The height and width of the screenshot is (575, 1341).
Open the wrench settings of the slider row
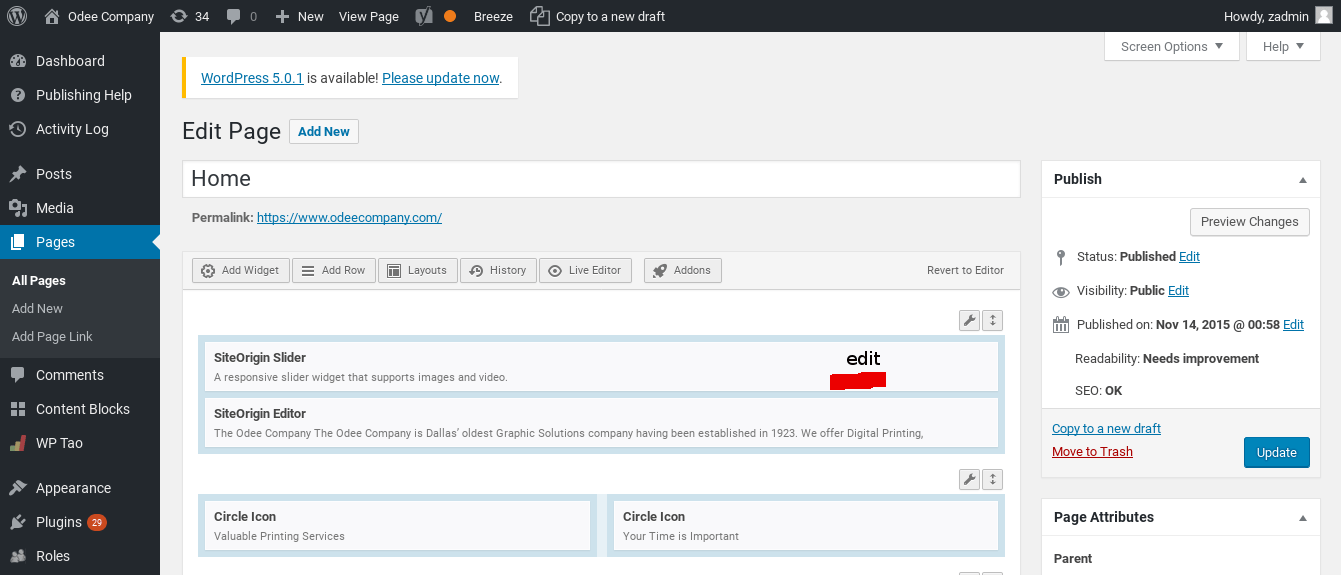[969, 320]
